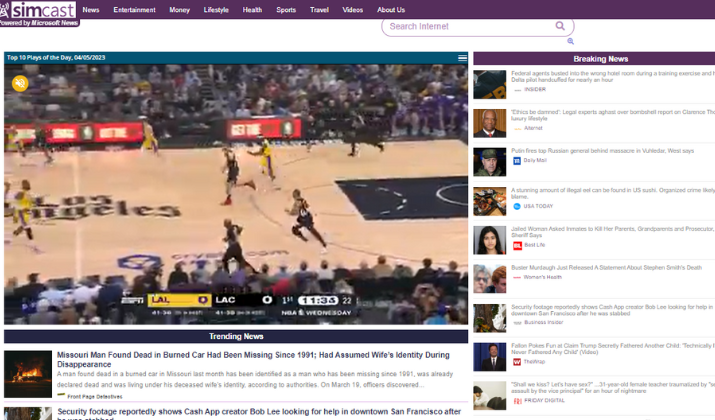Open the Lifestyle menu item
This screenshot has height=420, width=715.
pyautogui.click(x=216, y=10)
